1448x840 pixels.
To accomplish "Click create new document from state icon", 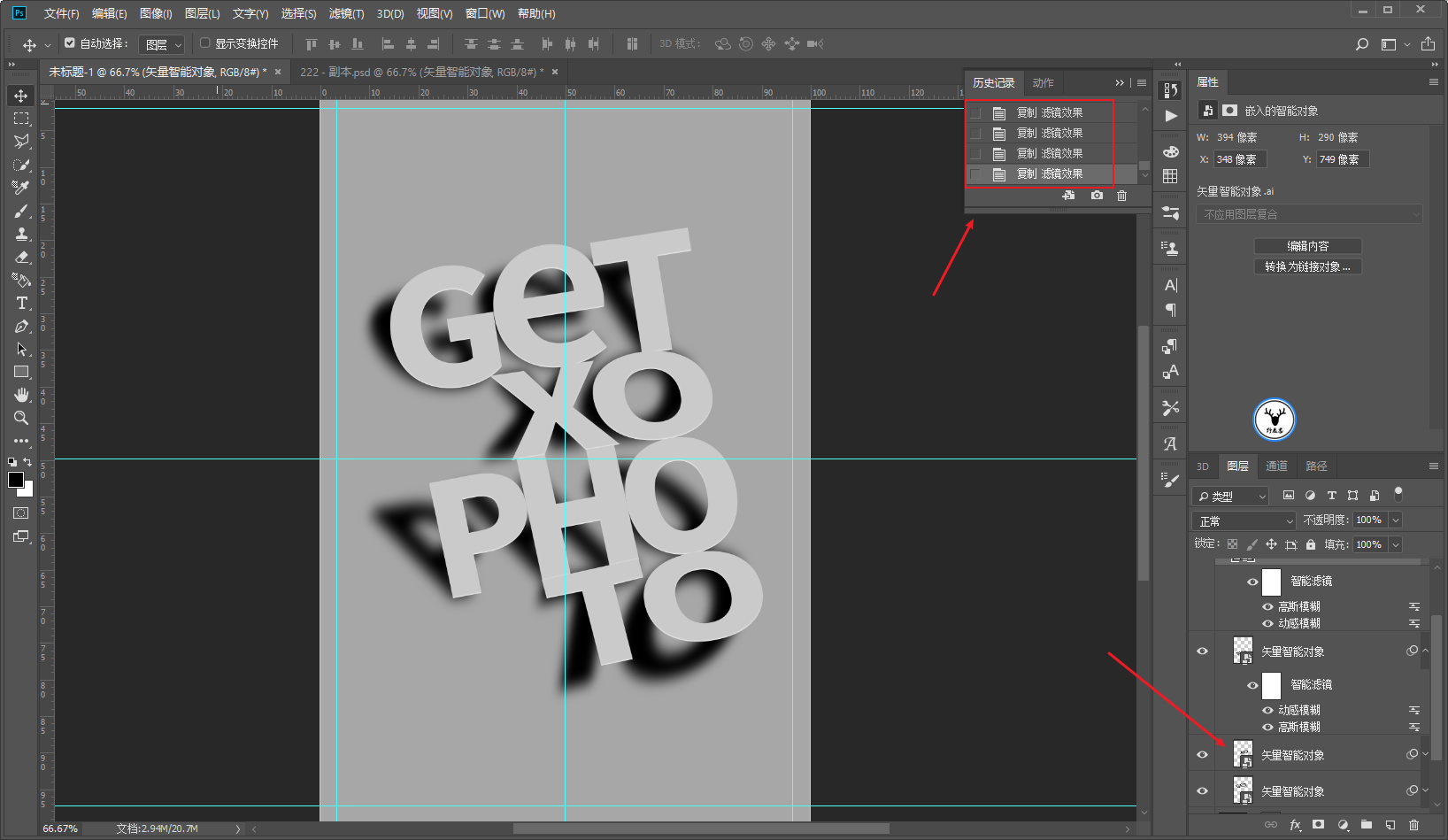I will click(x=1069, y=196).
